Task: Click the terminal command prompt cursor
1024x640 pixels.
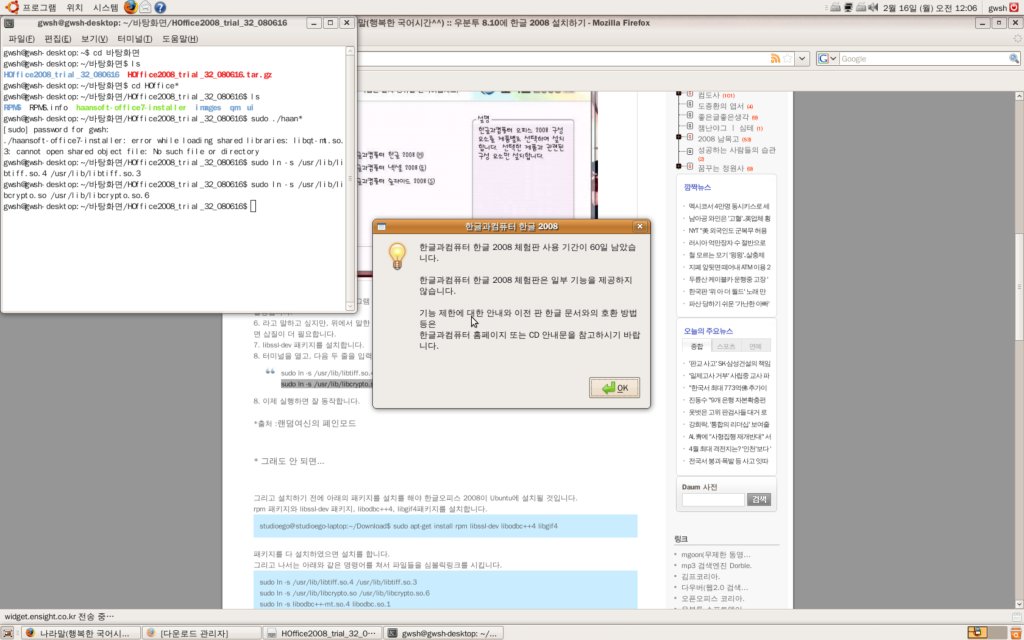Action: 253,206
